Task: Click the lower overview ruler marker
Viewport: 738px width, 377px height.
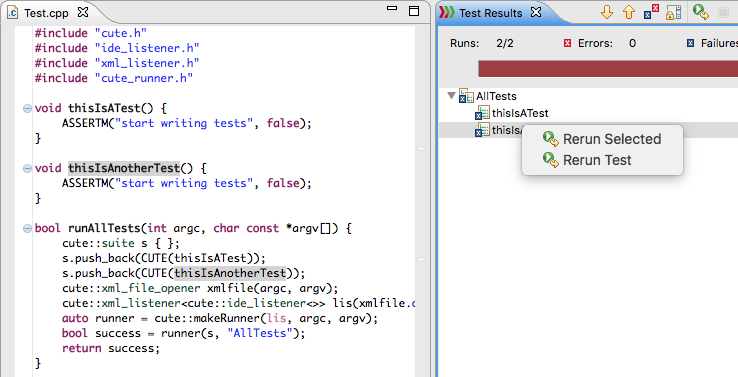Action: coord(421,259)
